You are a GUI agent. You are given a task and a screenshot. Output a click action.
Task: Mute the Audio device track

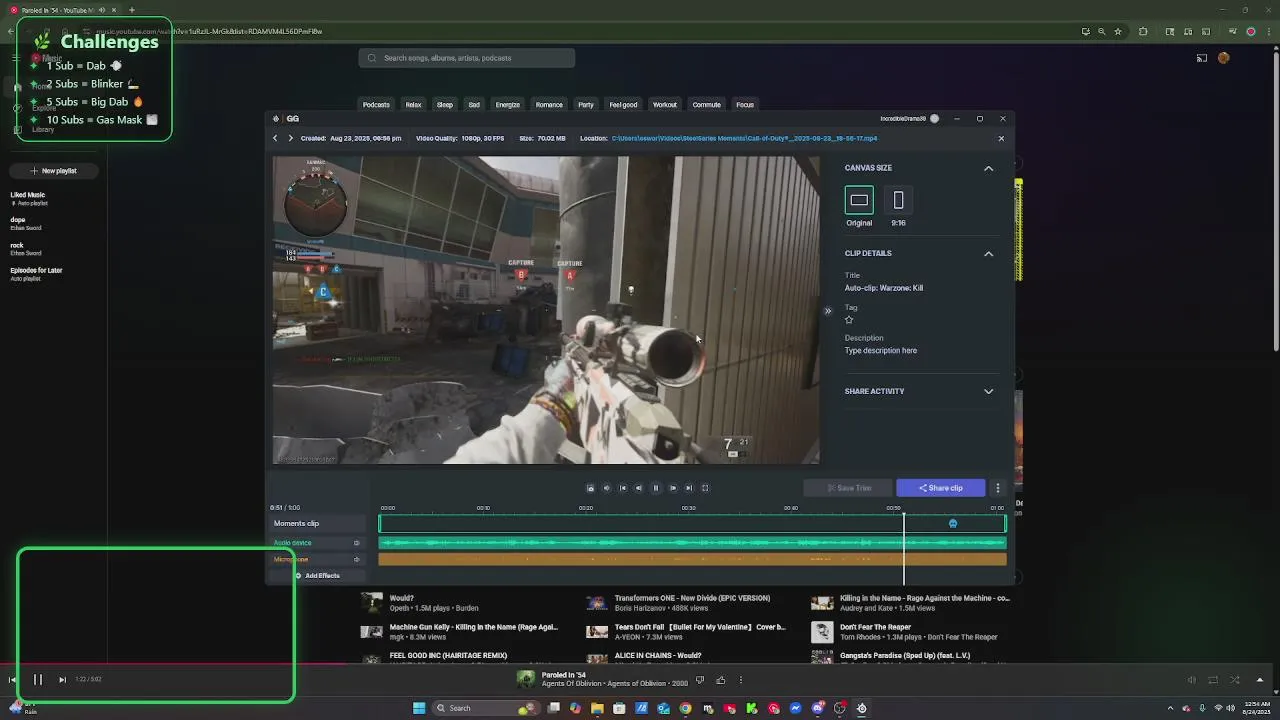coord(356,543)
